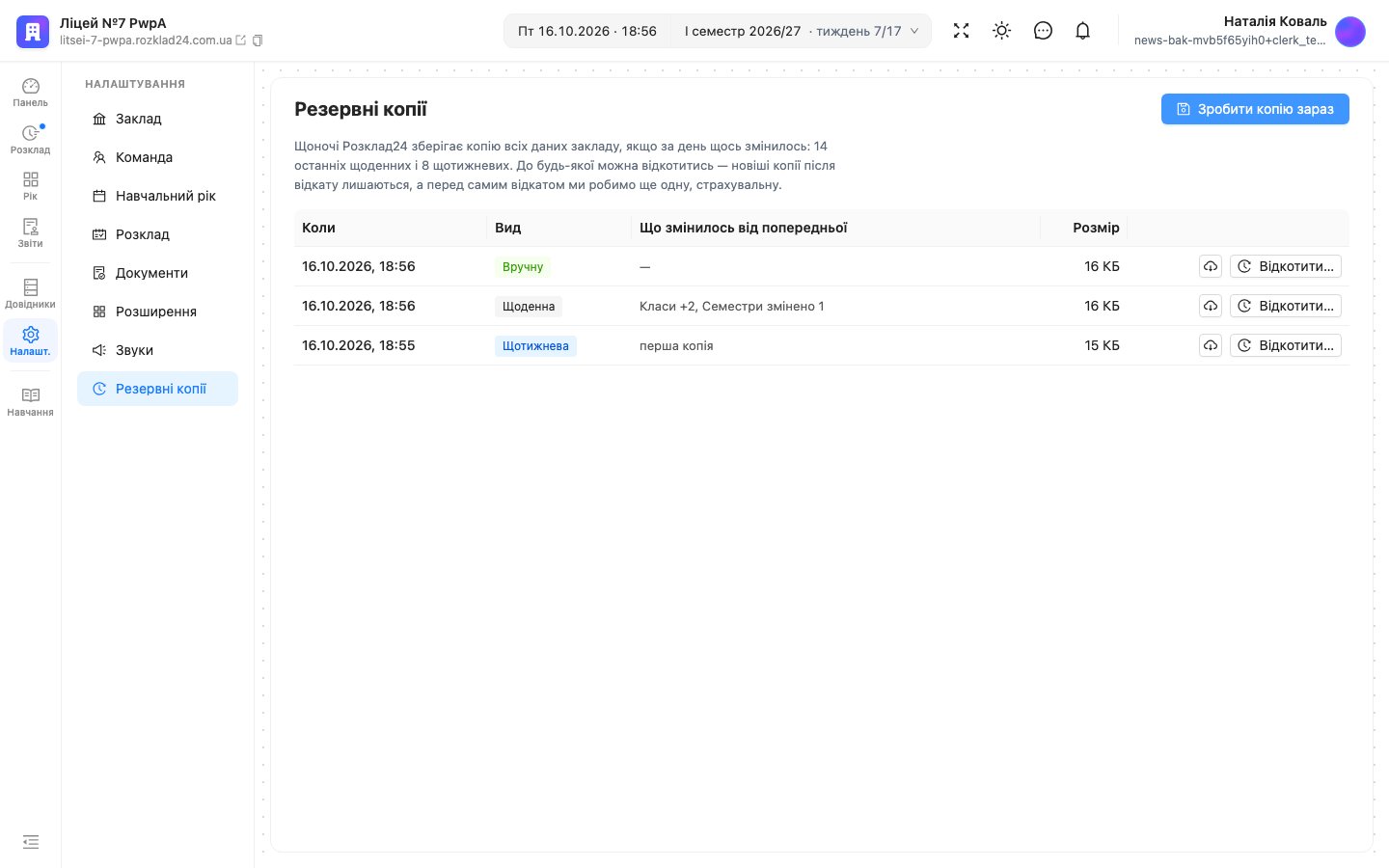Expand the semester and week selector
The width and height of the screenshot is (1389, 868).
[802, 31]
